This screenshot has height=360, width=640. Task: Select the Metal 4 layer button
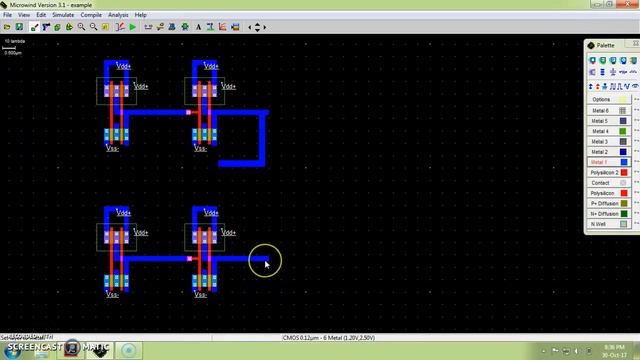(609, 131)
